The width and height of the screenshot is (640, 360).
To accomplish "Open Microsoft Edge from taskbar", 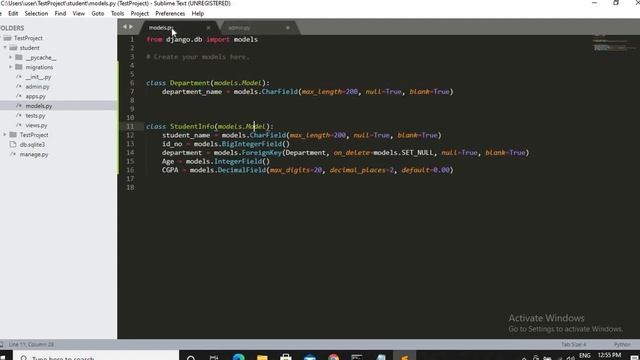I will pos(239,357).
